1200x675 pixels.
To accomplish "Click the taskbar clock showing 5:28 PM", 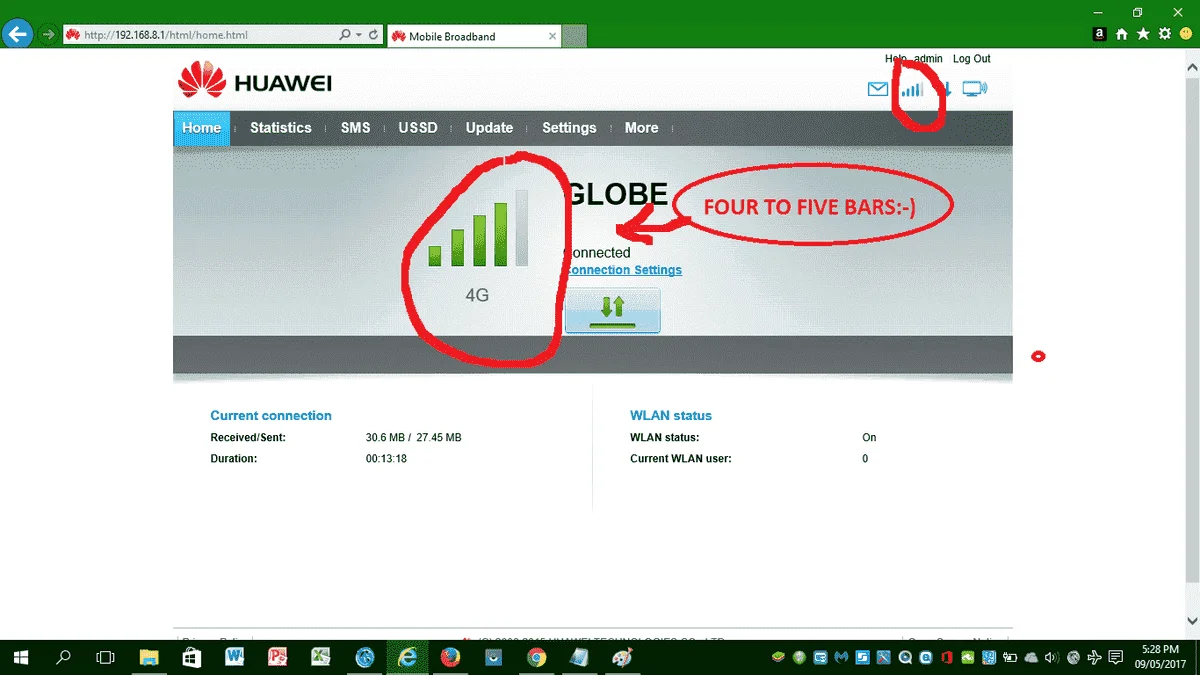I will (x=1160, y=657).
